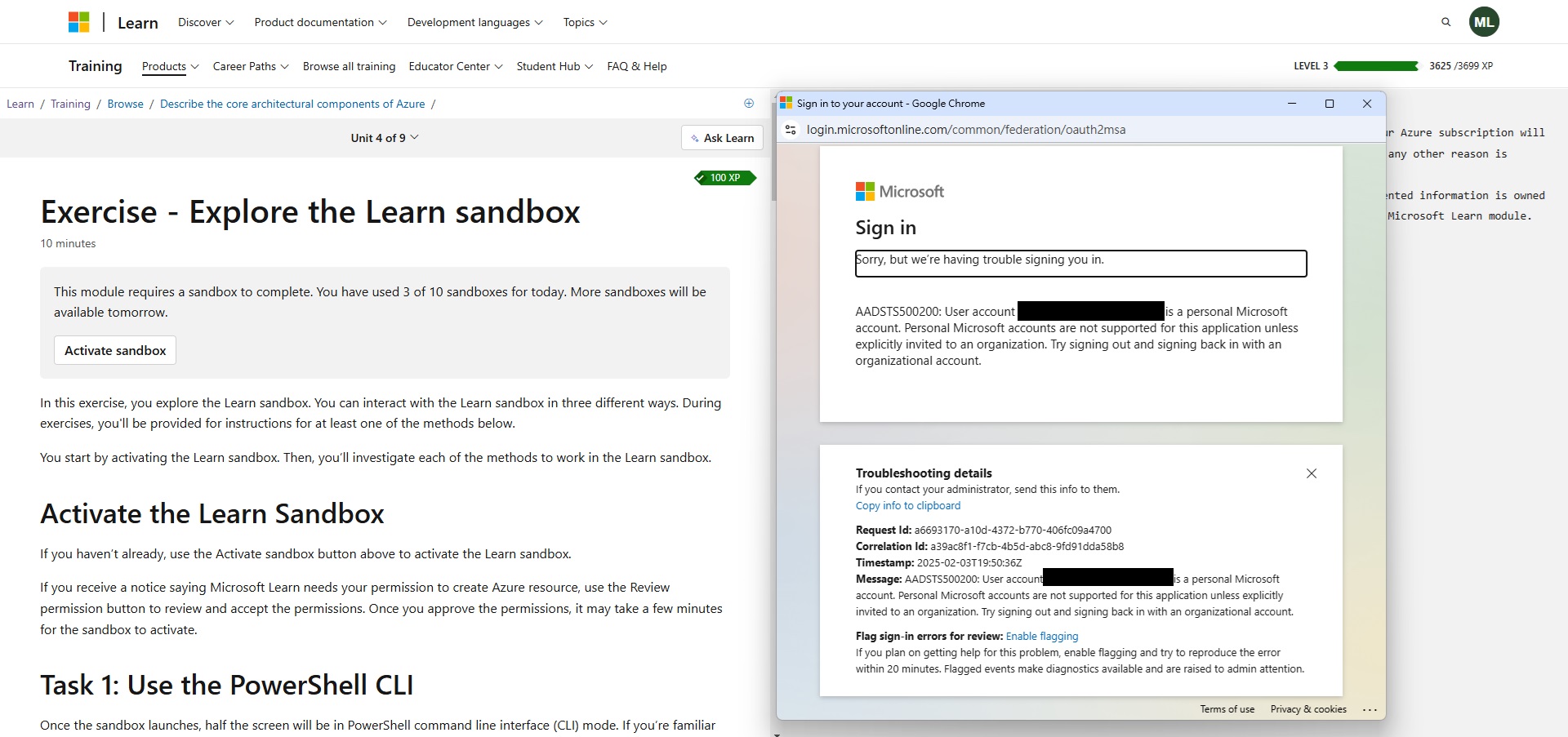Click the Training heading link
1568x737 pixels.
coord(96,66)
